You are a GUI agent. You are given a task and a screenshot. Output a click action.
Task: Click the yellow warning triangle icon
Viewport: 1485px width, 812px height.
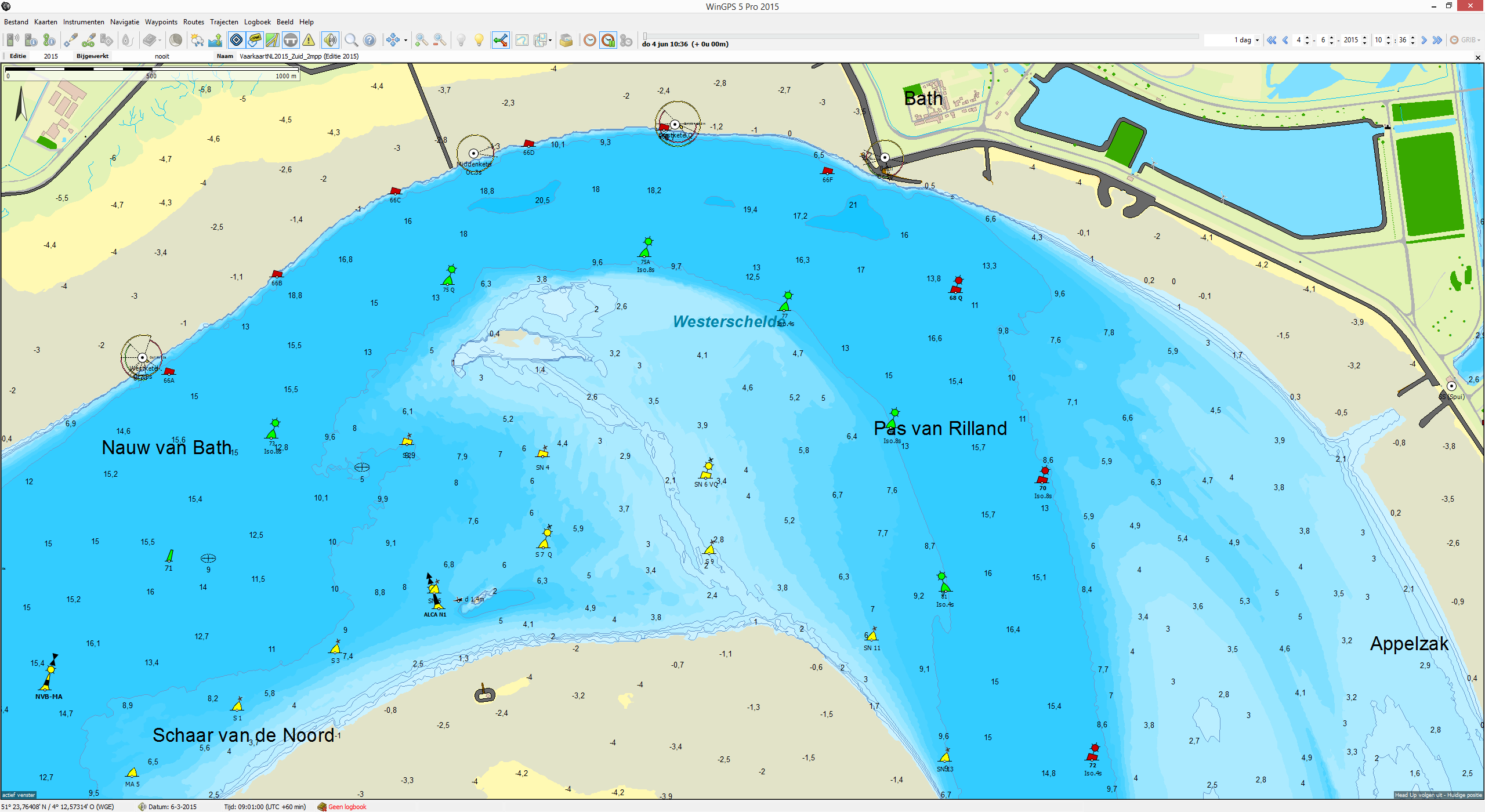[x=309, y=40]
